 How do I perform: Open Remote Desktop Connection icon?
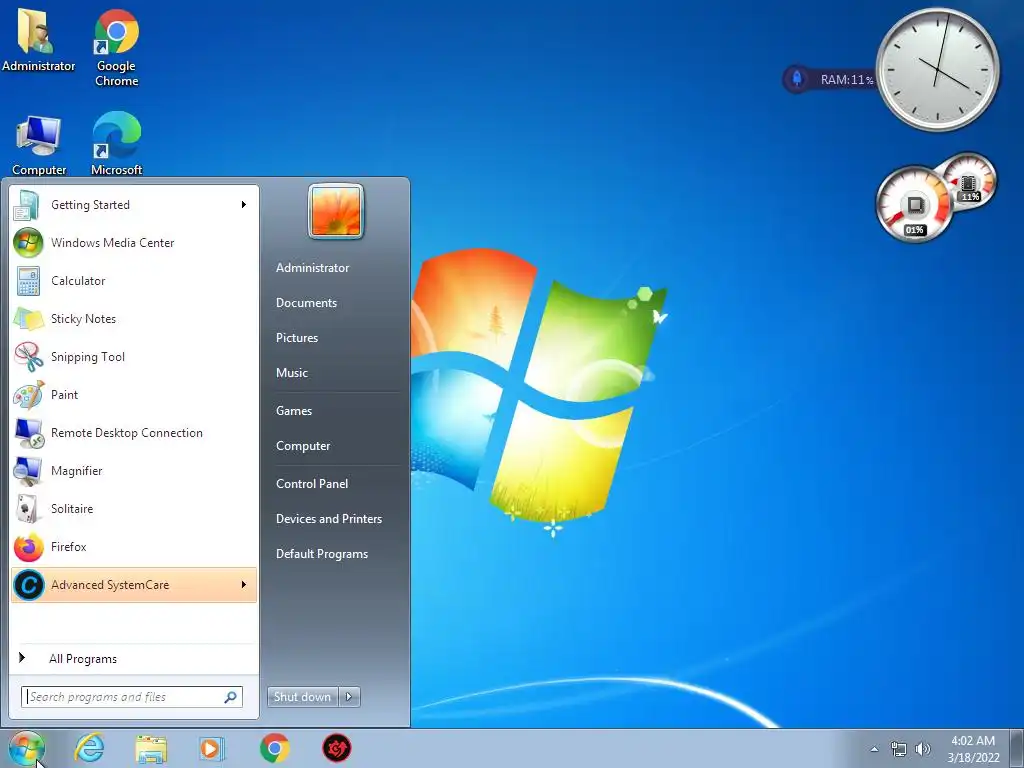[x=29, y=433]
